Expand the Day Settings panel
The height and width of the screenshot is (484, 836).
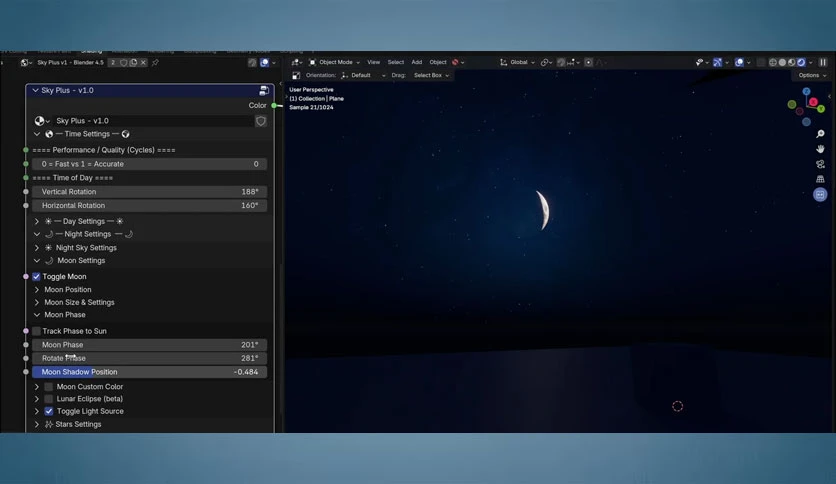pos(37,221)
